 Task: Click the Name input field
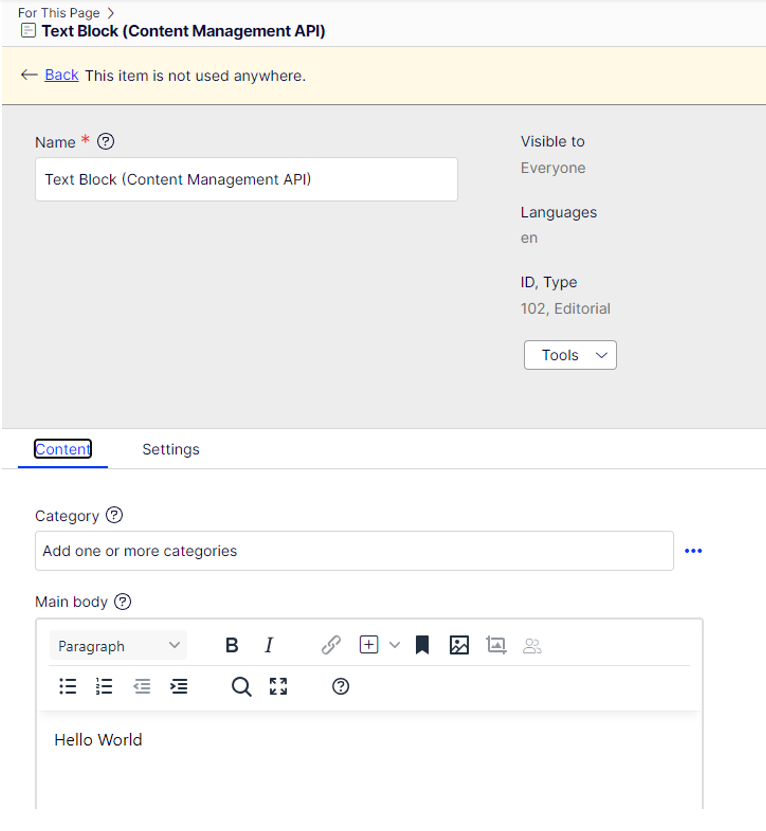246,180
